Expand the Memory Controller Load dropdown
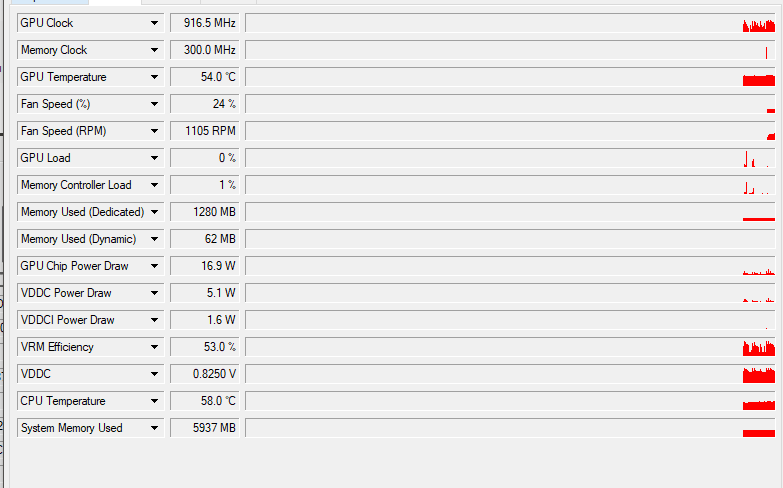The width and height of the screenshot is (783, 488). pyautogui.click(x=154, y=185)
